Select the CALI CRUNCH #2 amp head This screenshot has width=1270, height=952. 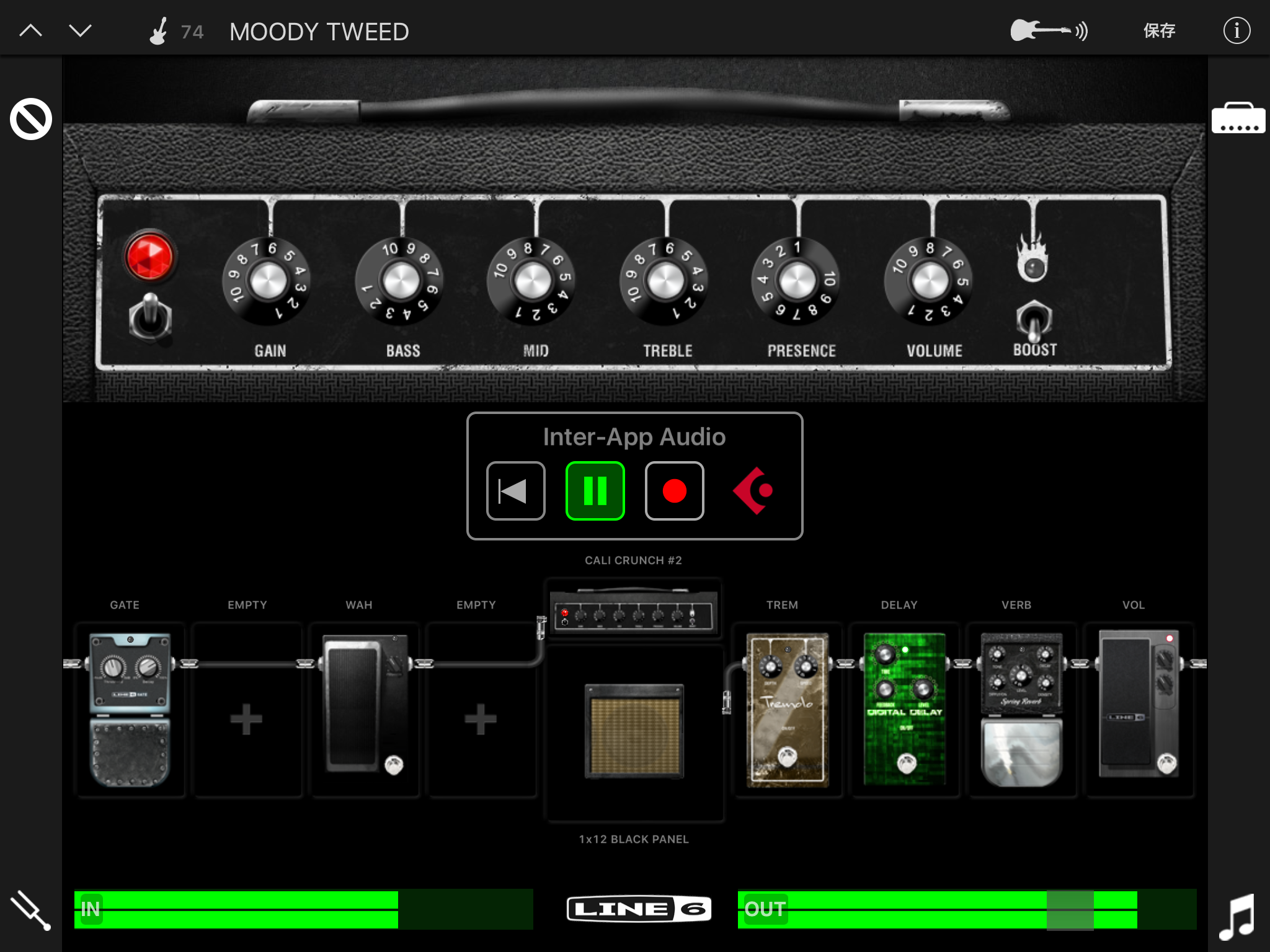634,610
